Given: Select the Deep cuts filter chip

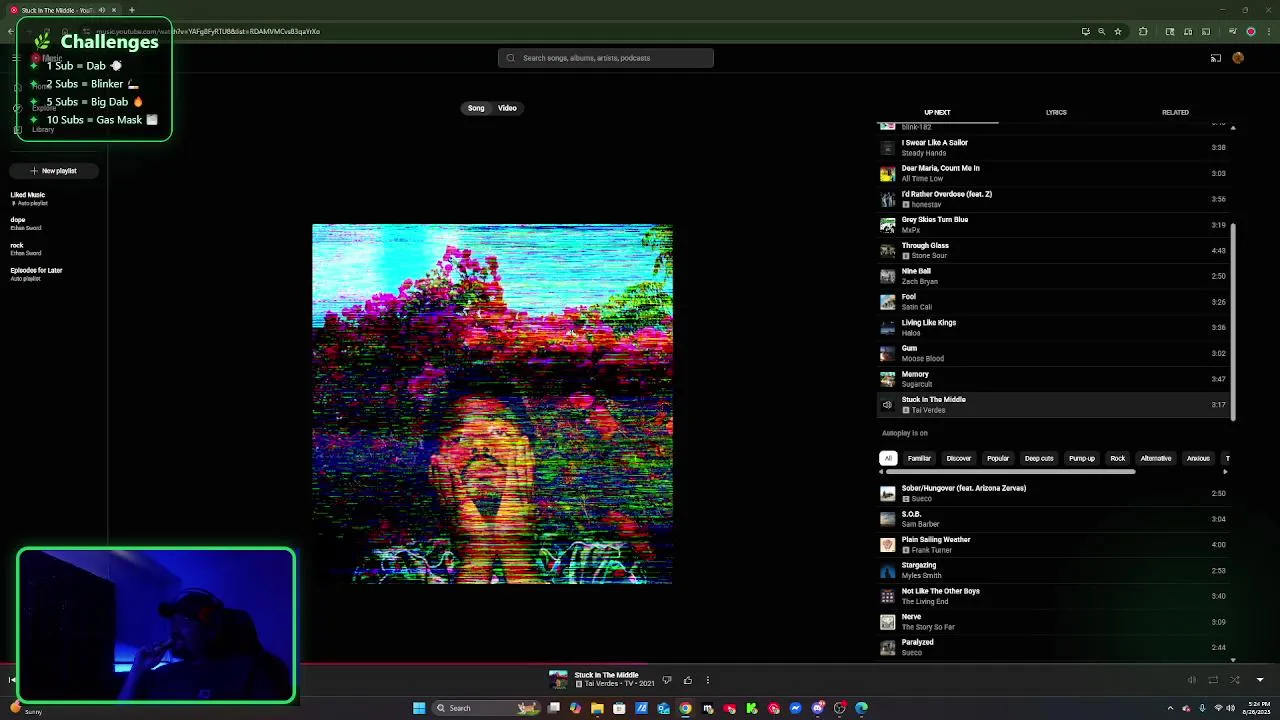Looking at the screenshot, I should [1039, 458].
